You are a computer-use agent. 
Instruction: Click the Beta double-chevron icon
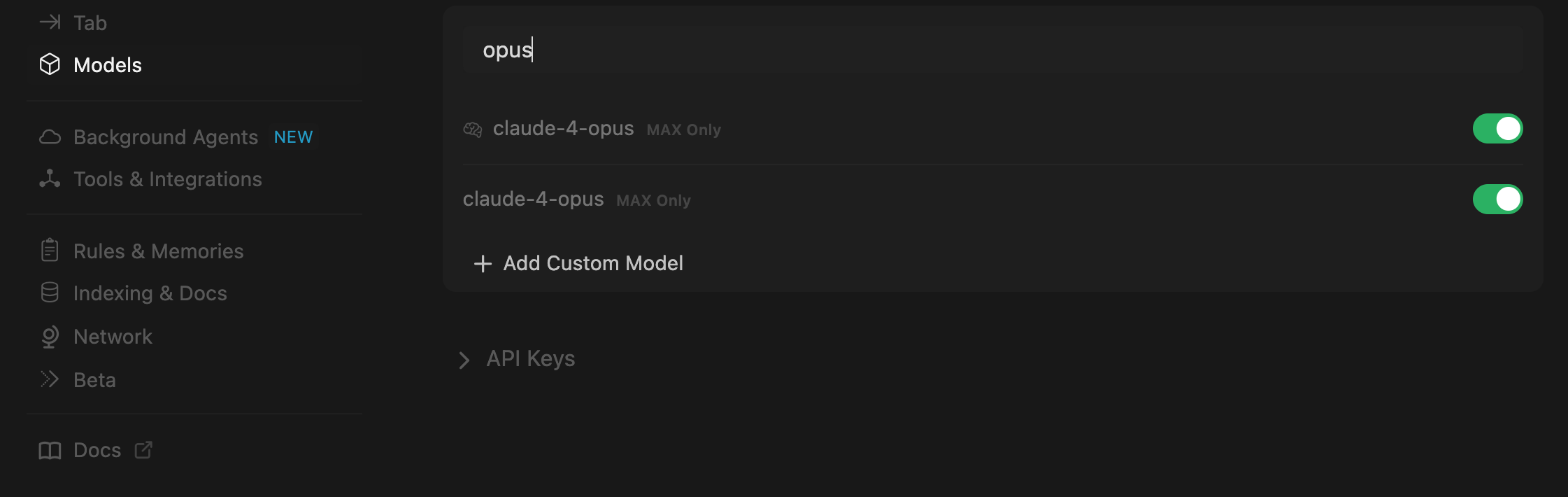pyautogui.click(x=50, y=379)
